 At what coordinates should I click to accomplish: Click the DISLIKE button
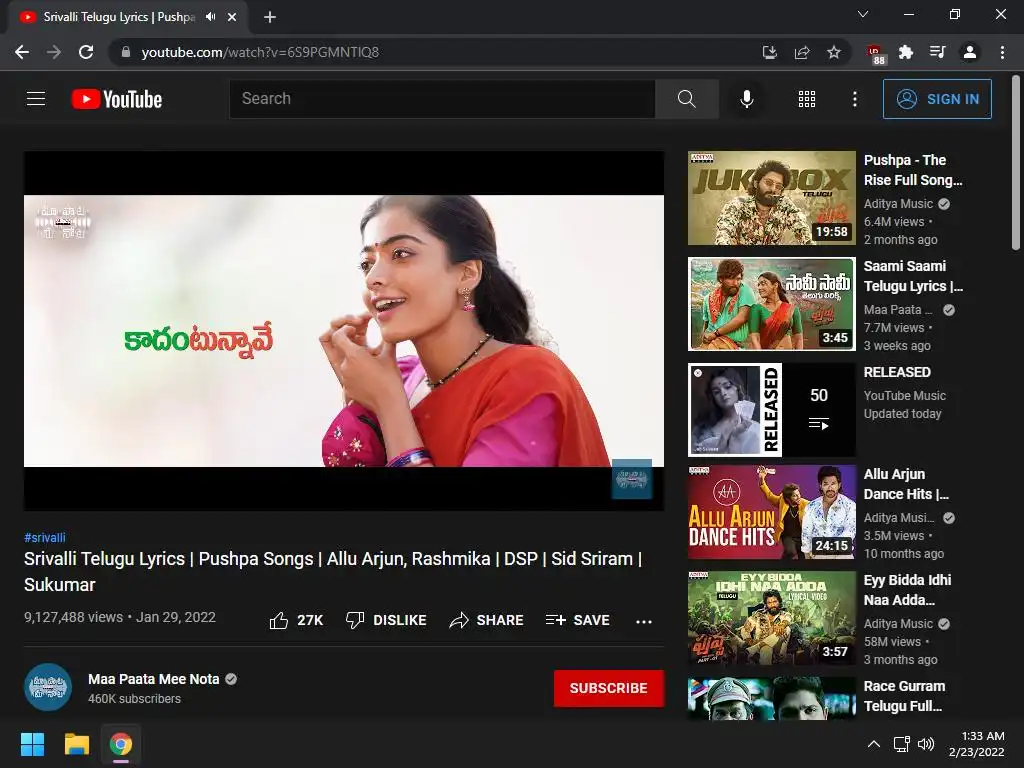pos(386,620)
